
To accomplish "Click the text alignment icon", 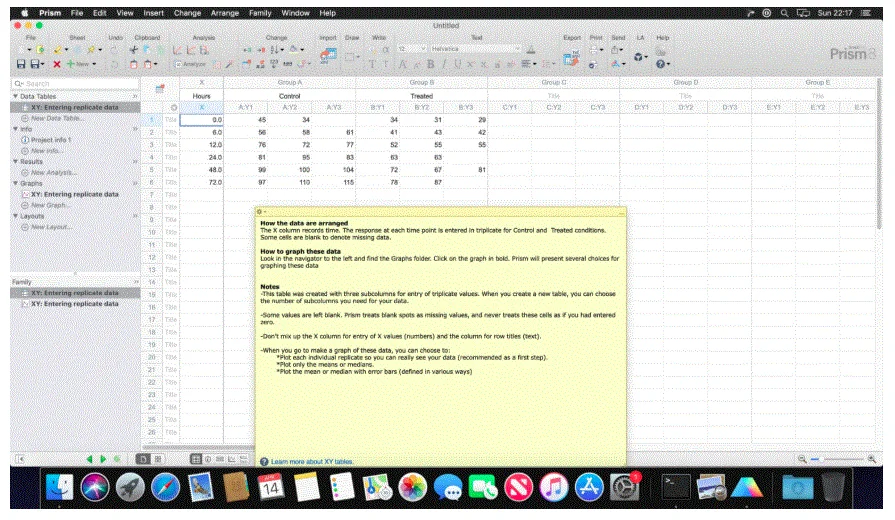I will tap(526, 64).
